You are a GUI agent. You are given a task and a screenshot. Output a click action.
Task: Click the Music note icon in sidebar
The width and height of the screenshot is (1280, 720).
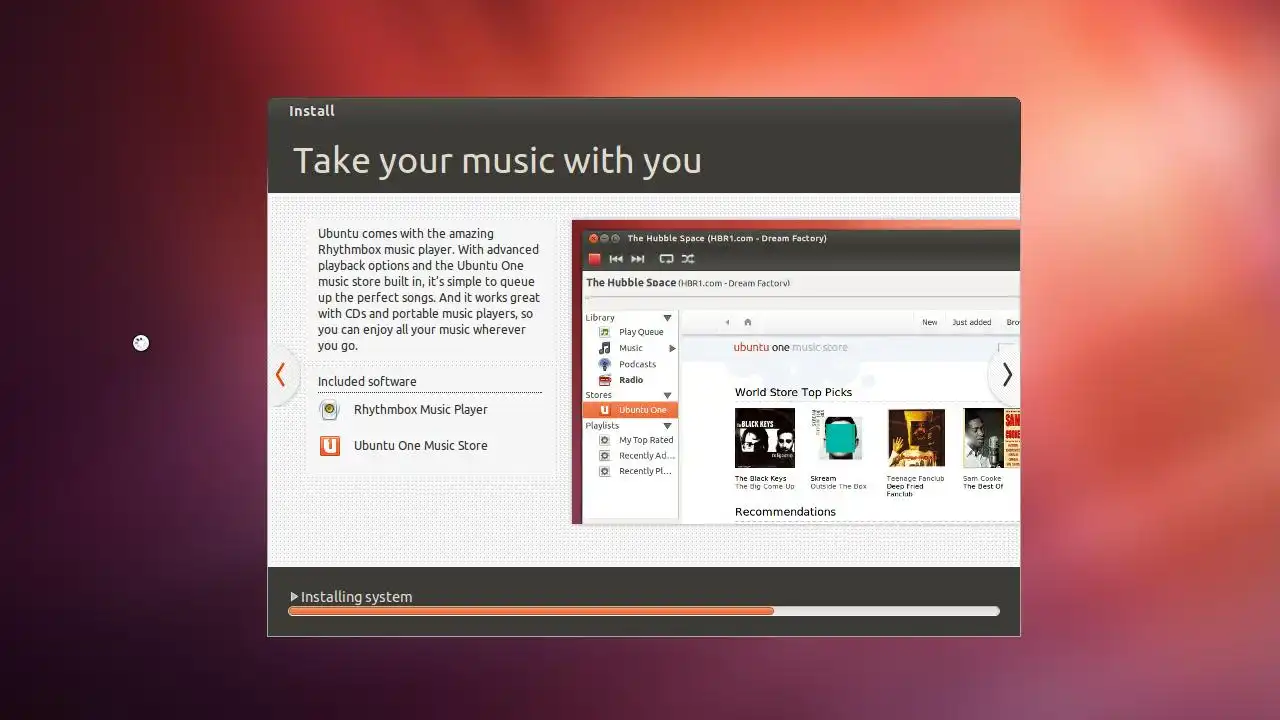(x=604, y=348)
